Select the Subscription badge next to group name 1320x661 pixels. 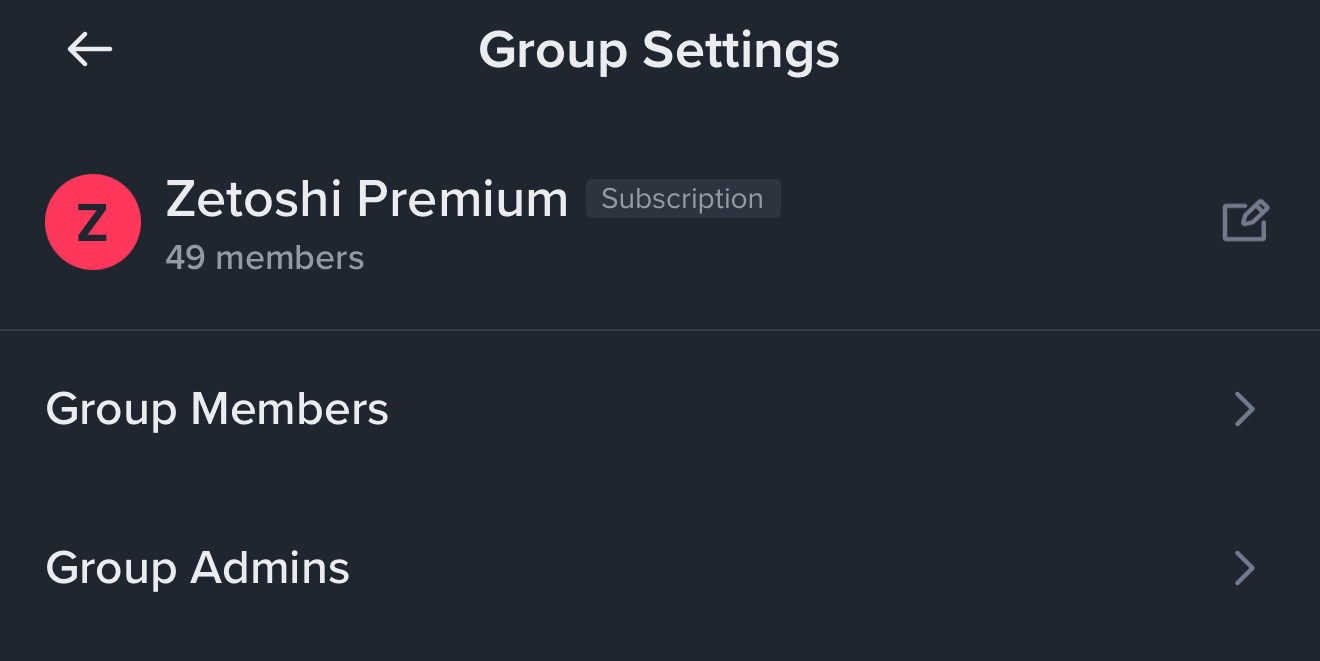point(683,199)
